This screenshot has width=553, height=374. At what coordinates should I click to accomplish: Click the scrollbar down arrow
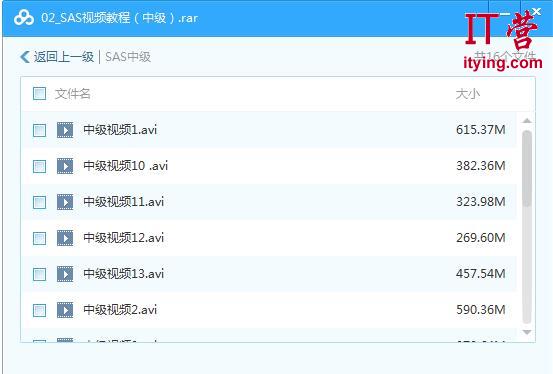pos(527,332)
